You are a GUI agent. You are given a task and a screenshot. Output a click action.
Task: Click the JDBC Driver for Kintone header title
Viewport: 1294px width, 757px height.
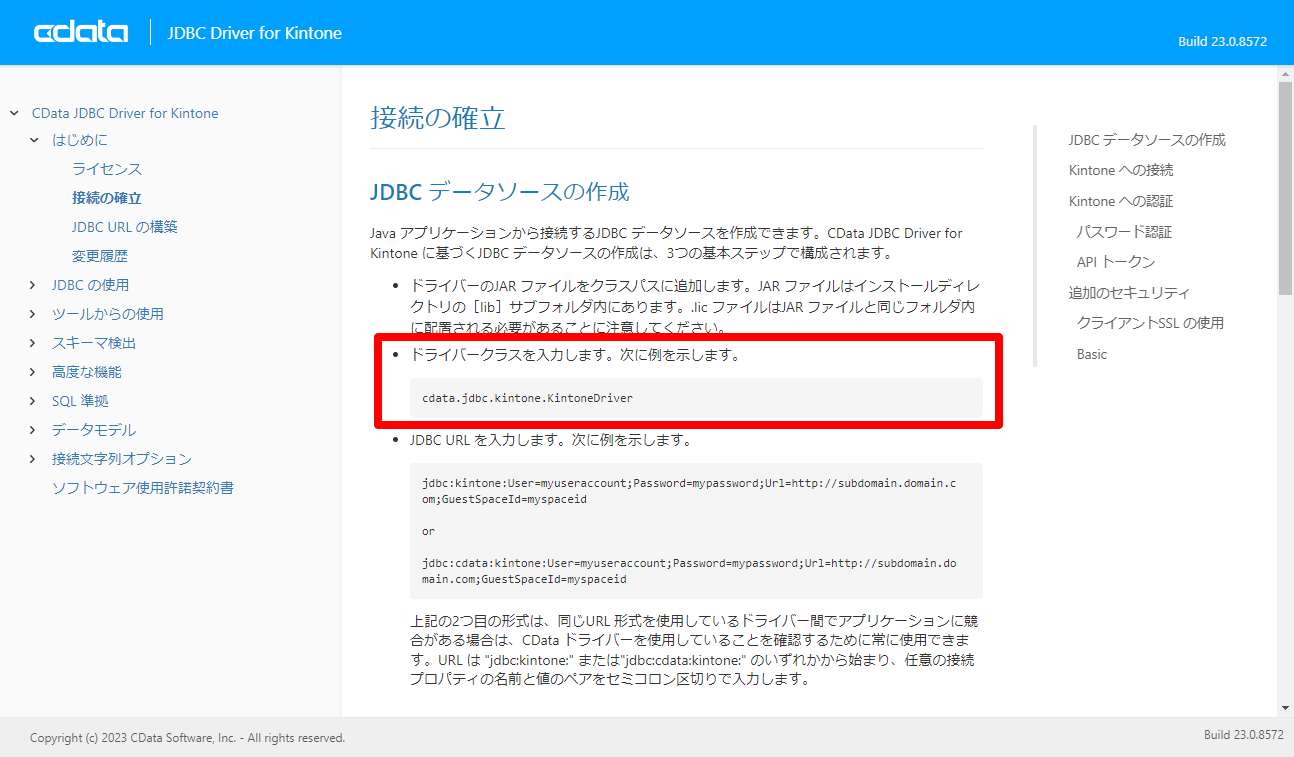tap(255, 33)
